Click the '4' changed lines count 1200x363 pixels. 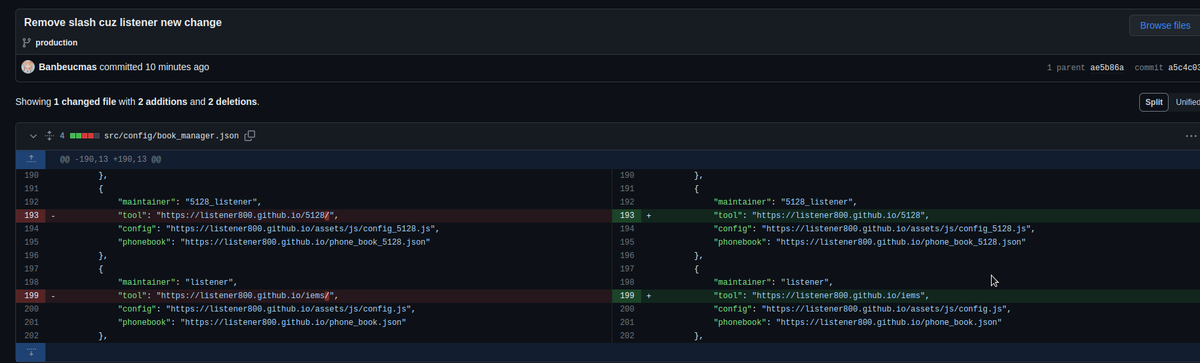click(62, 135)
